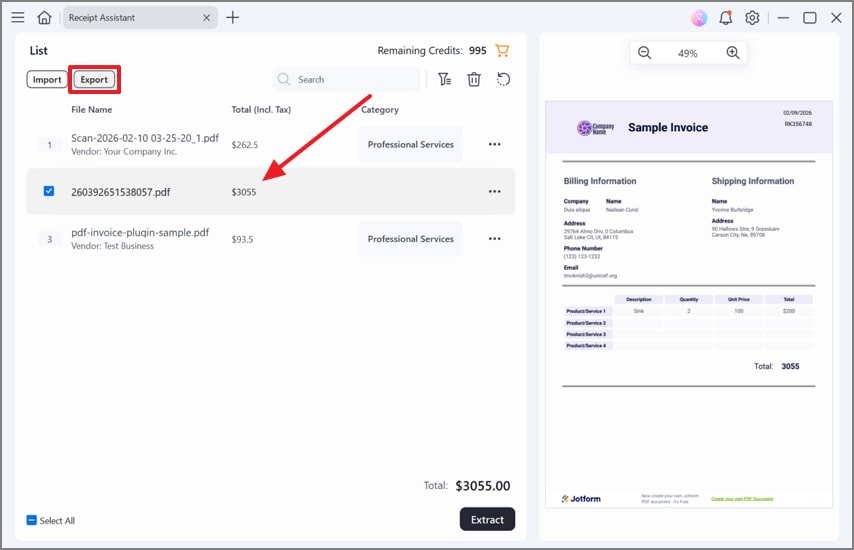Go to the home screen
Image resolution: width=854 pixels, height=550 pixels.
click(x=44, y=17)
